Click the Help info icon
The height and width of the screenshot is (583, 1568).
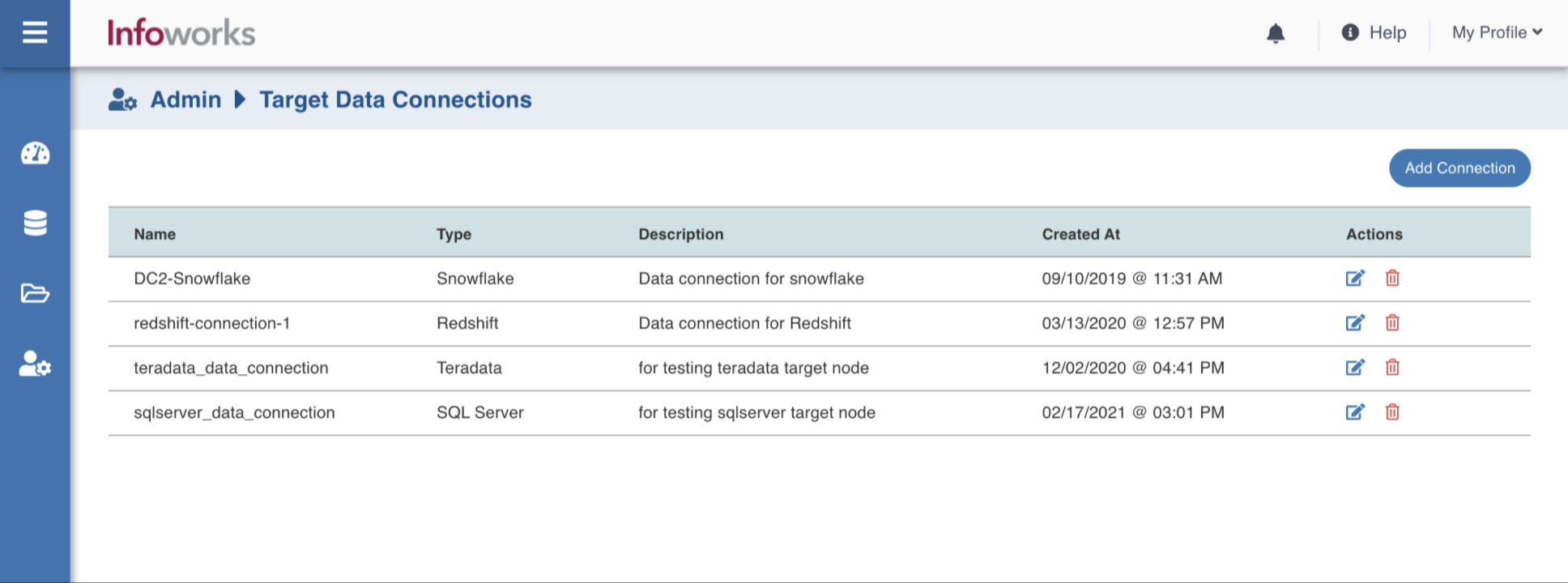(x=1350, y=32)
